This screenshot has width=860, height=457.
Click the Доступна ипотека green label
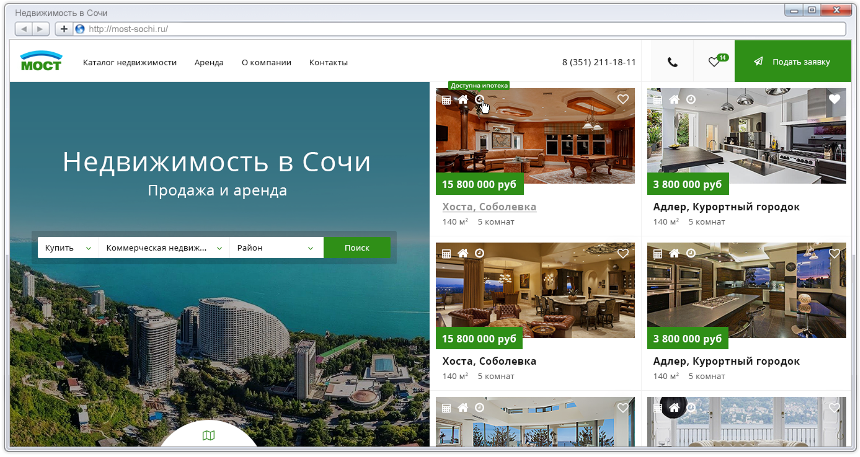point(479,86)
